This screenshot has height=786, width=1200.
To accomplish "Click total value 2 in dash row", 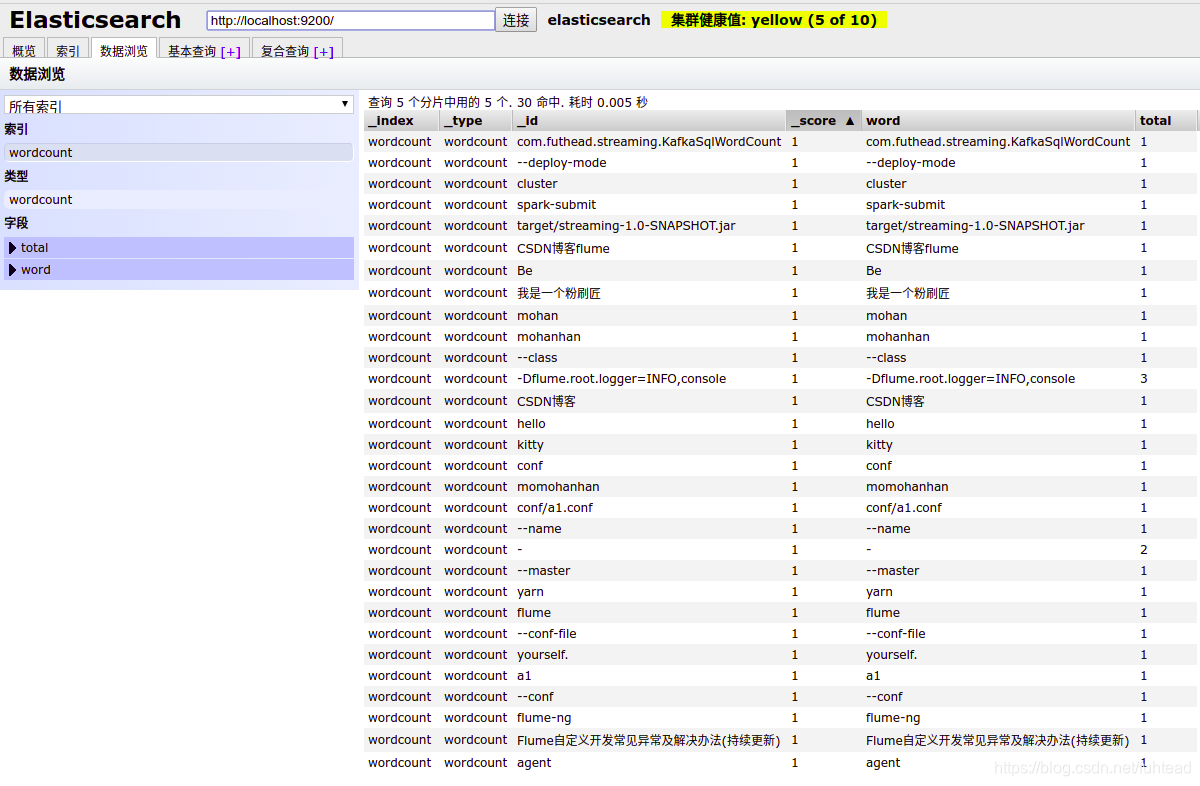I will tap(1144, 550).
